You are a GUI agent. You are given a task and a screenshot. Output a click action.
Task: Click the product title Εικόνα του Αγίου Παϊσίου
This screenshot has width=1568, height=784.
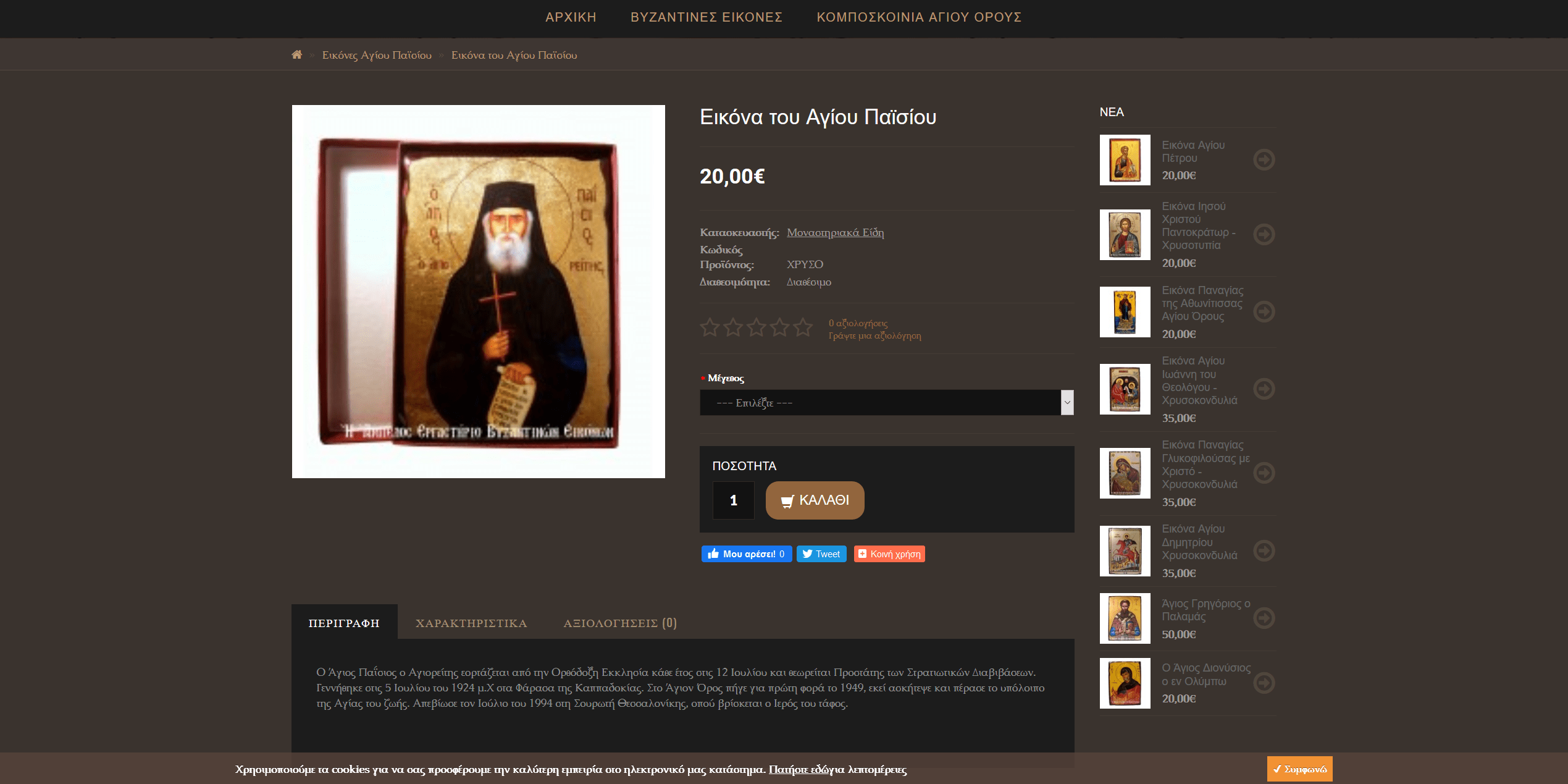[x=818, y=117]
